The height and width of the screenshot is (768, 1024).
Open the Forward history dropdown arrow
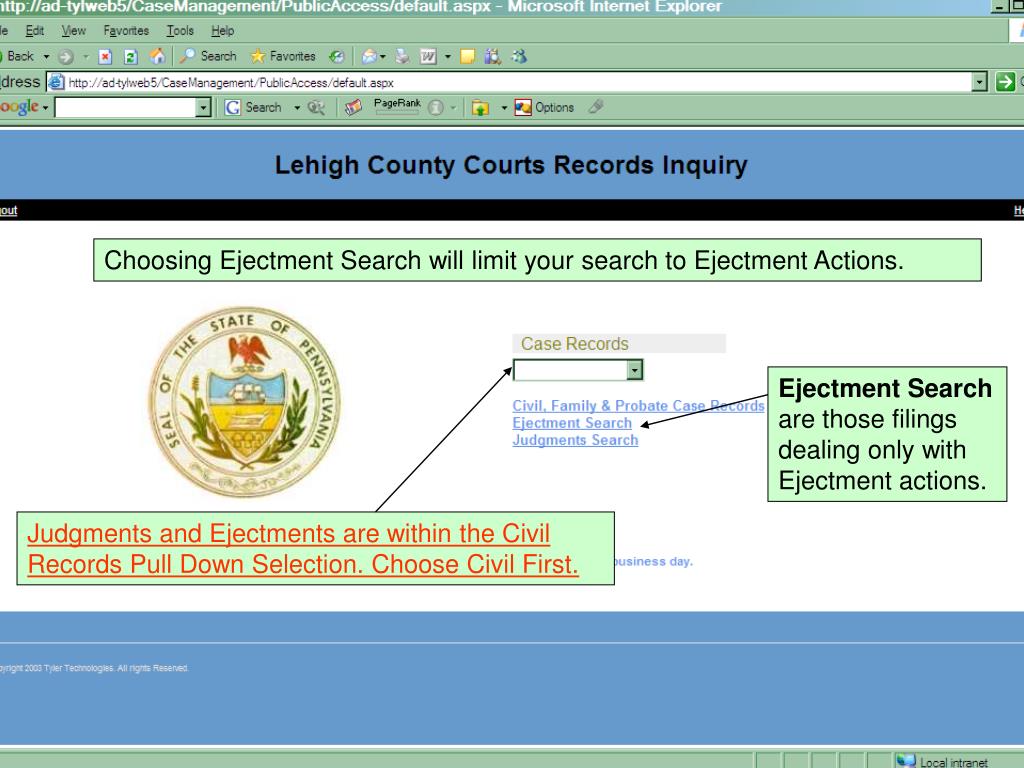pyautogui.click(x=85, y=57)
